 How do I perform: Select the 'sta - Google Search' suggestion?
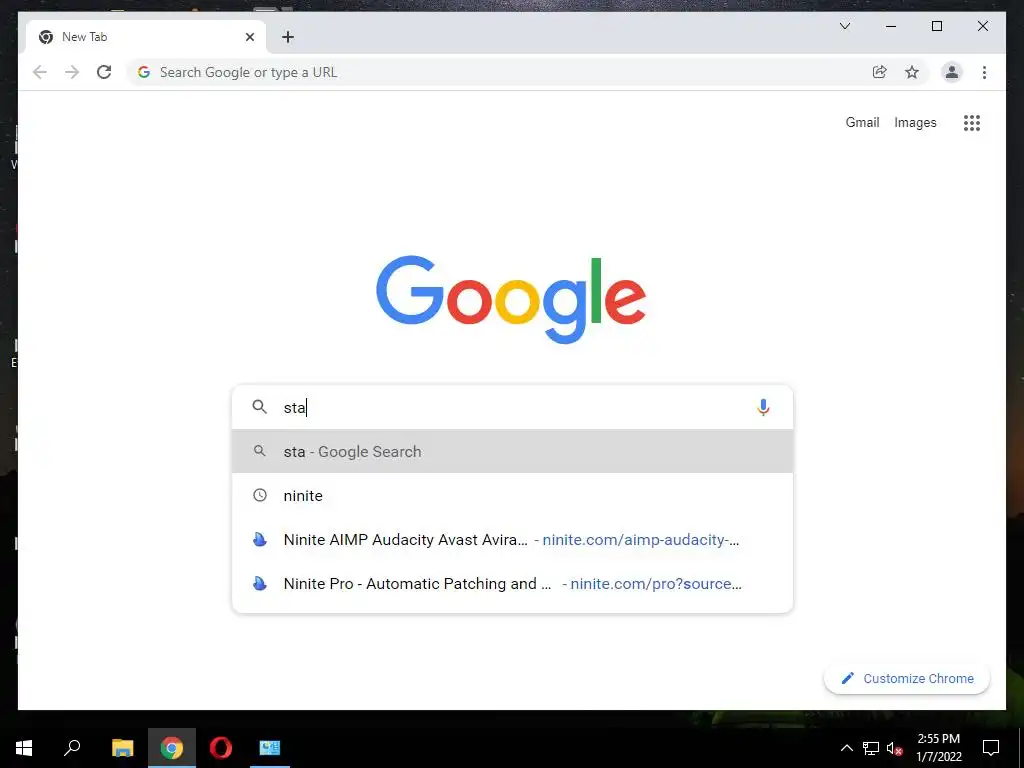point(513,451)
